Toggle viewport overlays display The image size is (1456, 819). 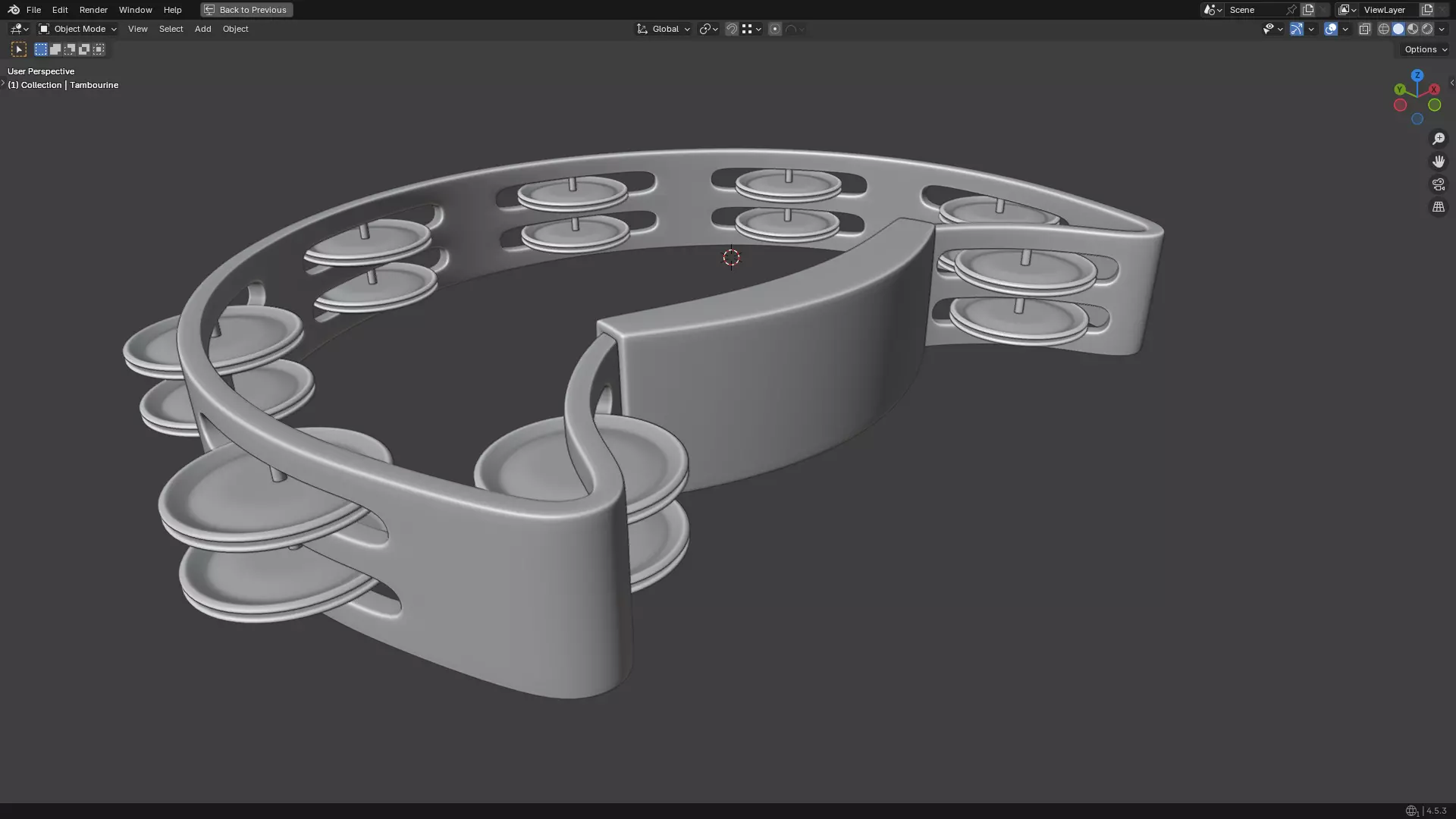pyautogui.click(x=1331, y=29)
